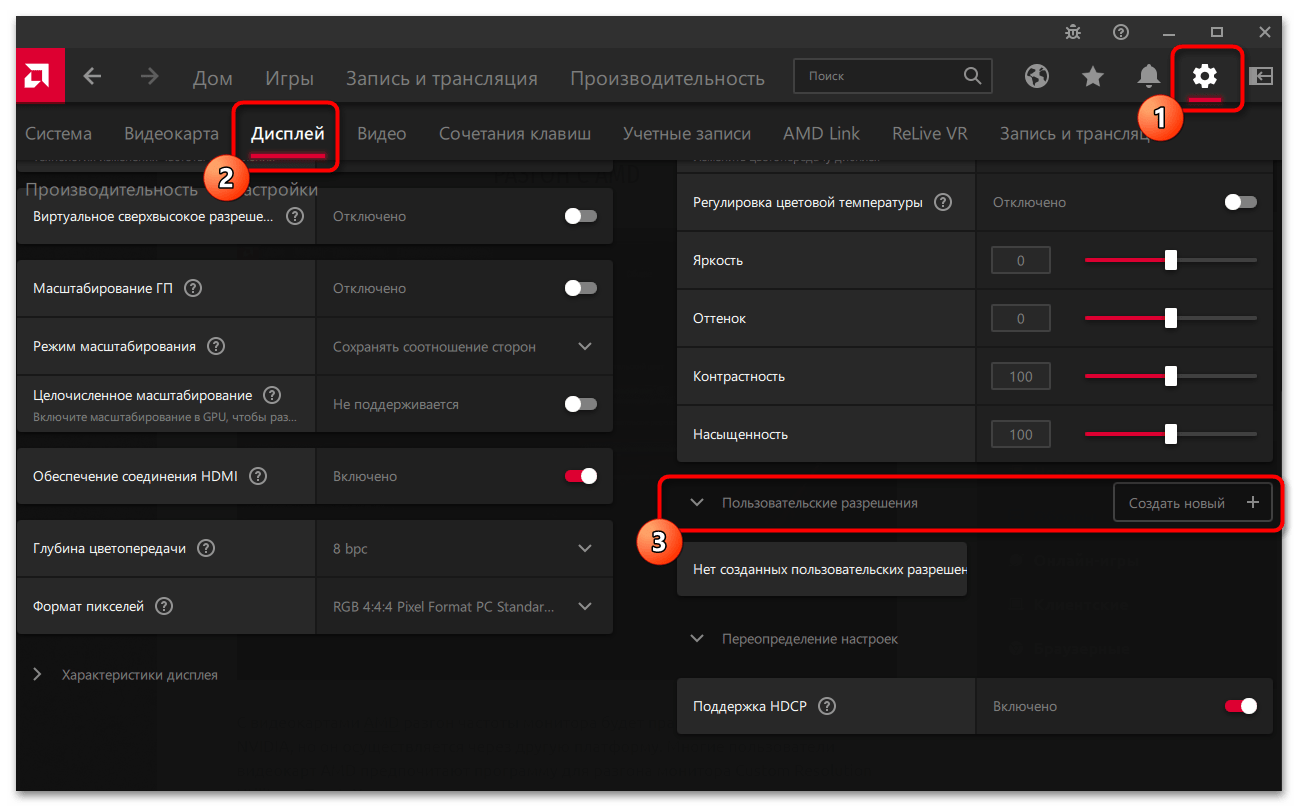Viewport: 1298px width, 807px height.
Task: Open favorites star icon
Action: click(1093, 76)
